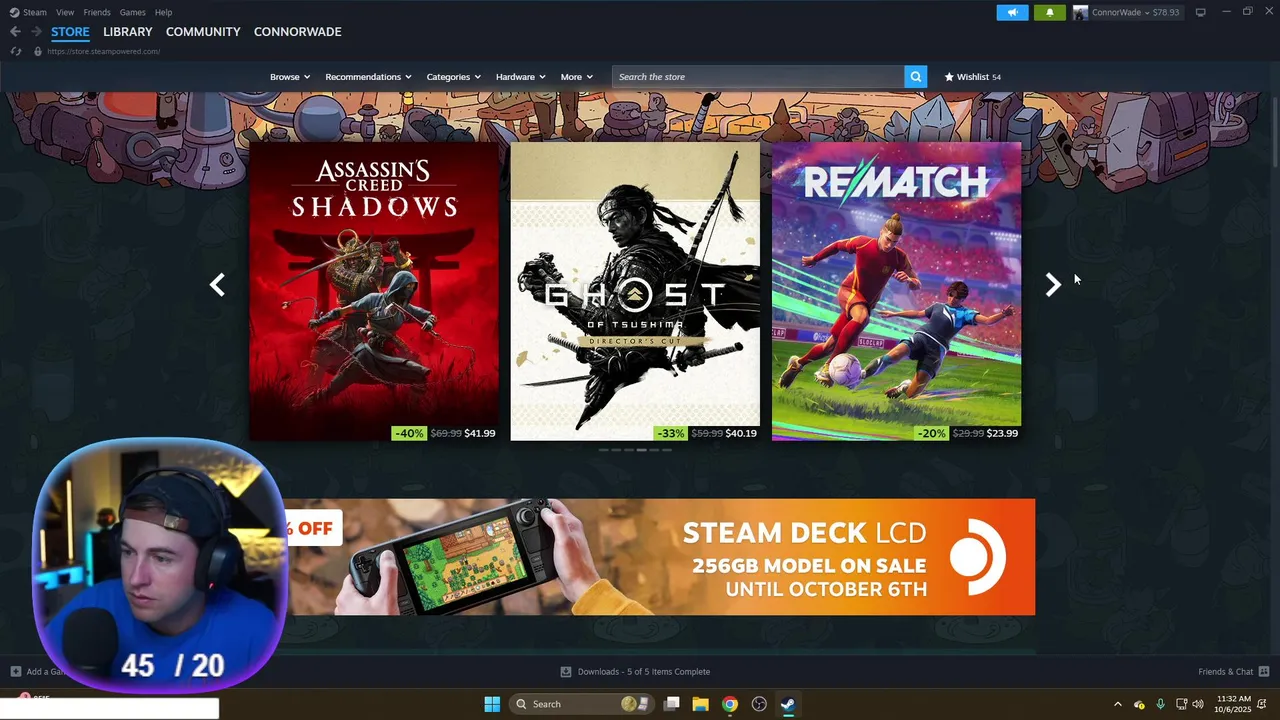Open the volume speaker tray icon
The image size is (1280, 720).
(1198, 704)
